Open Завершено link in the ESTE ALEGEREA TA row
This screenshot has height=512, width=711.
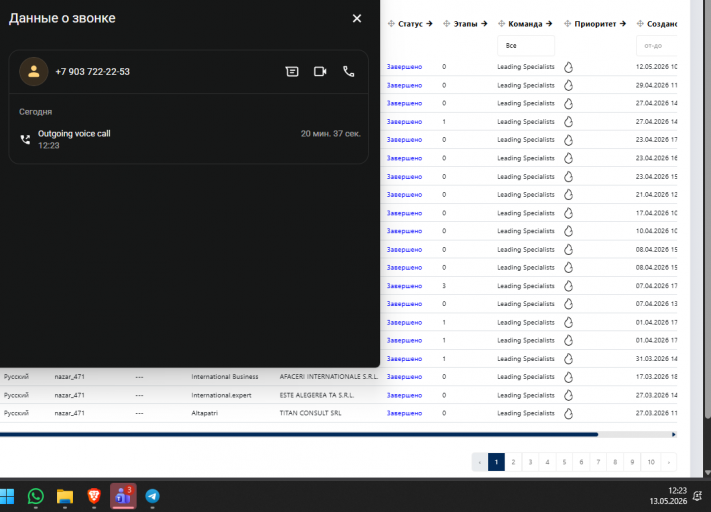coord(404,395)
